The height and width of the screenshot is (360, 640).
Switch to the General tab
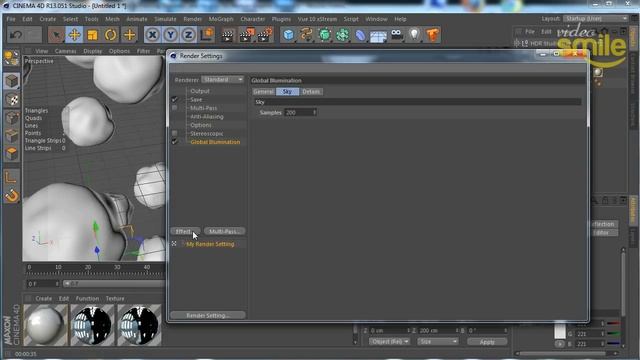(x=264, y=92)
